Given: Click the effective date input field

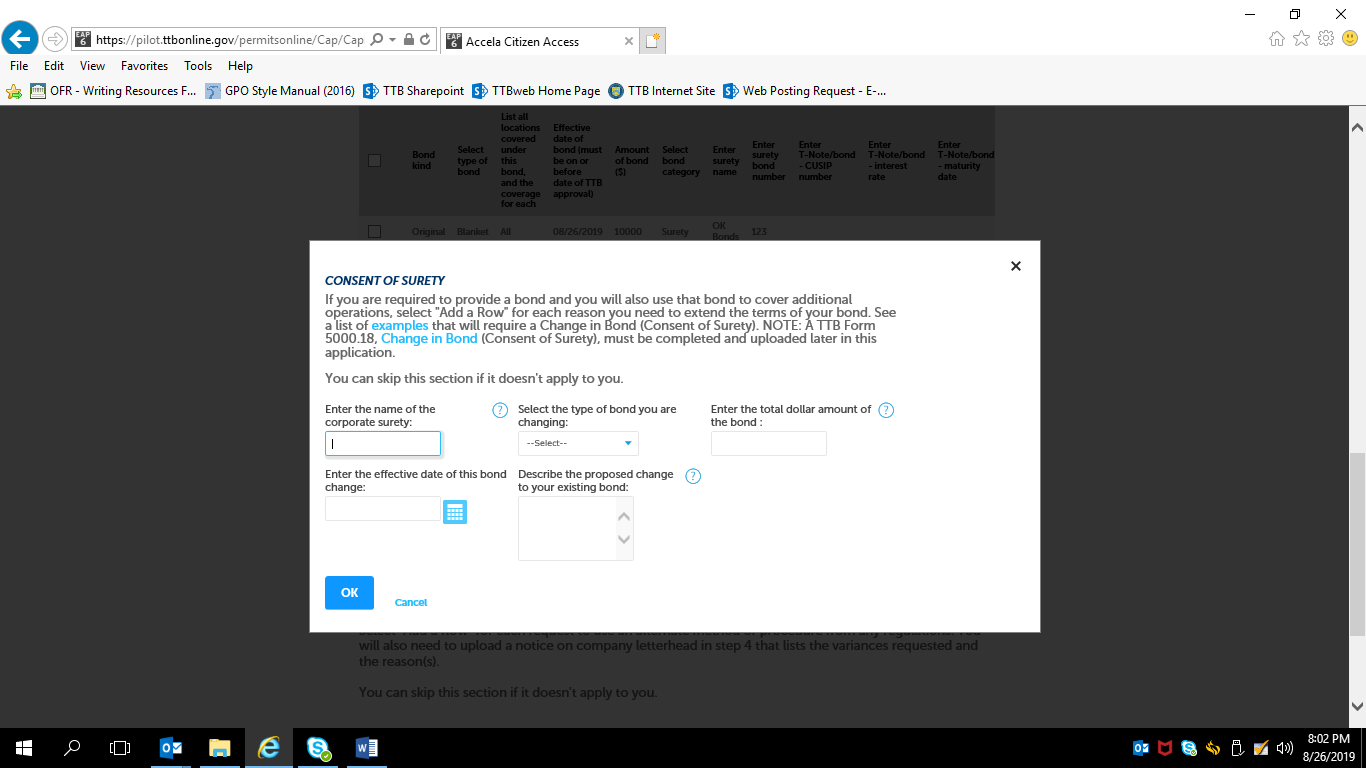Looking at the screenshot, I should point(383,508).
